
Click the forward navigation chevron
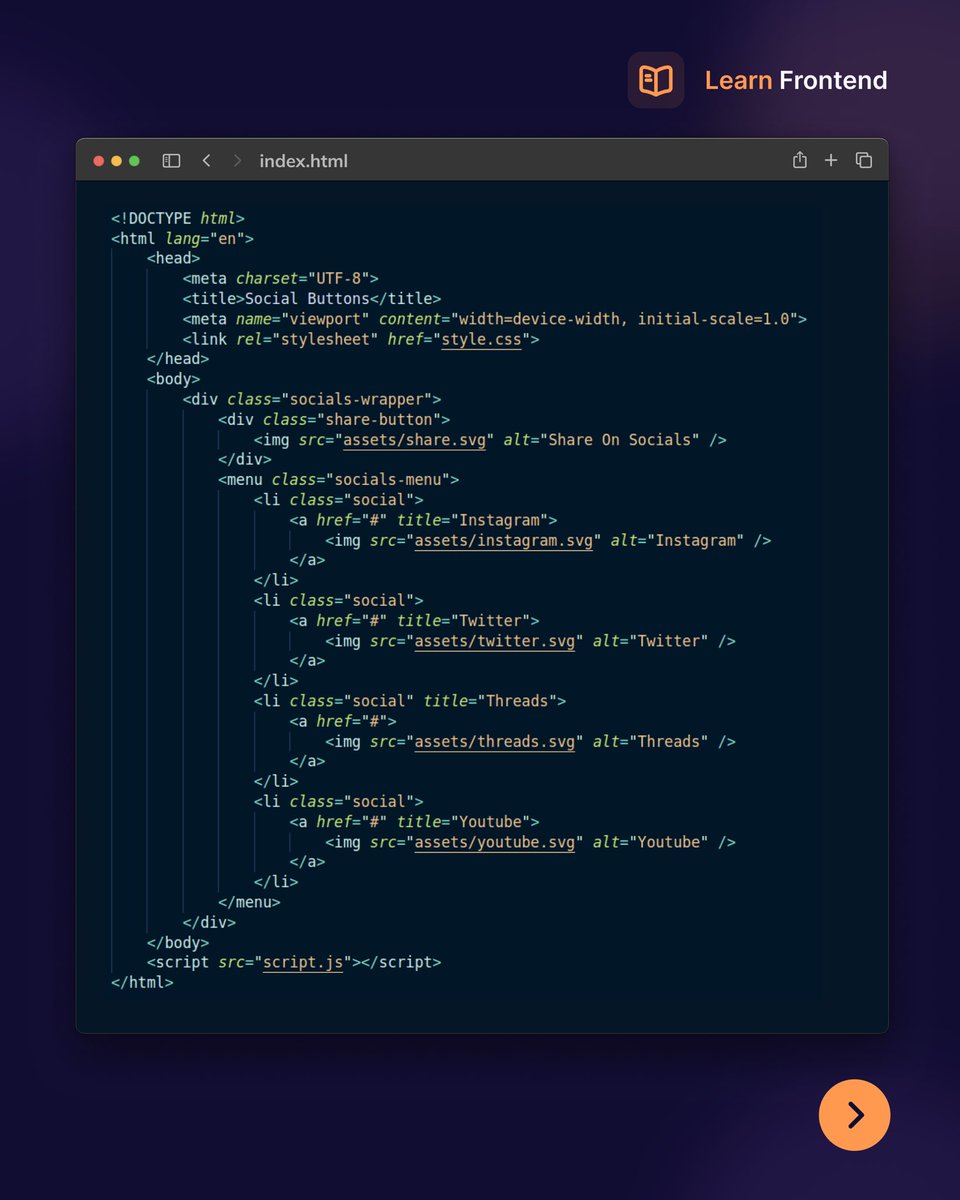[239, 160]
